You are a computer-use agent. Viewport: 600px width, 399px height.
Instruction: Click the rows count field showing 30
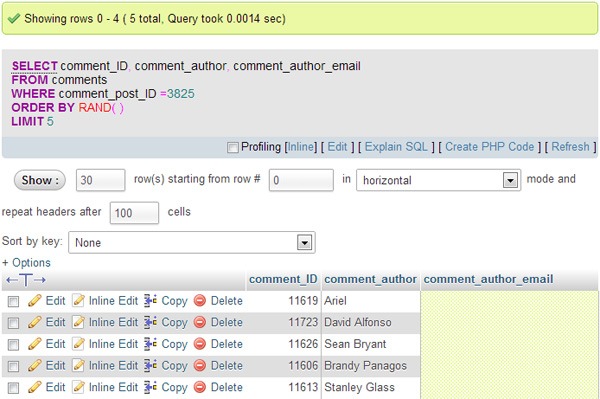[x=101, y=180]
